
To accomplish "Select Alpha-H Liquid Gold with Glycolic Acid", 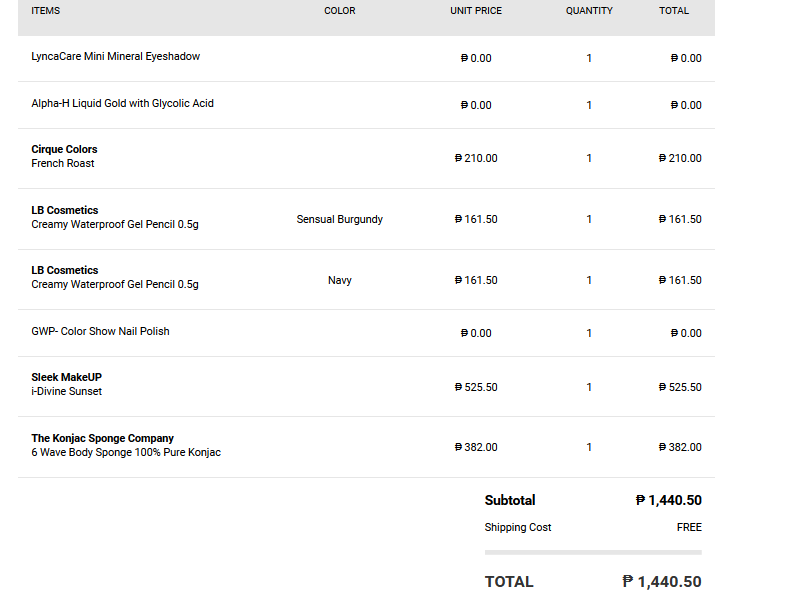I will pyautogui.click(x=122, y=103).
